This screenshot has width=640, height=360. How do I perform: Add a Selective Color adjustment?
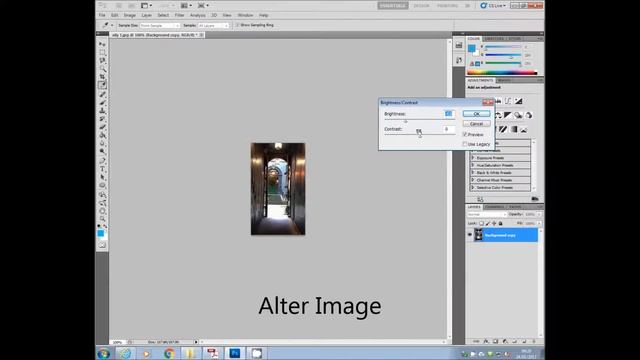point(524,129)
